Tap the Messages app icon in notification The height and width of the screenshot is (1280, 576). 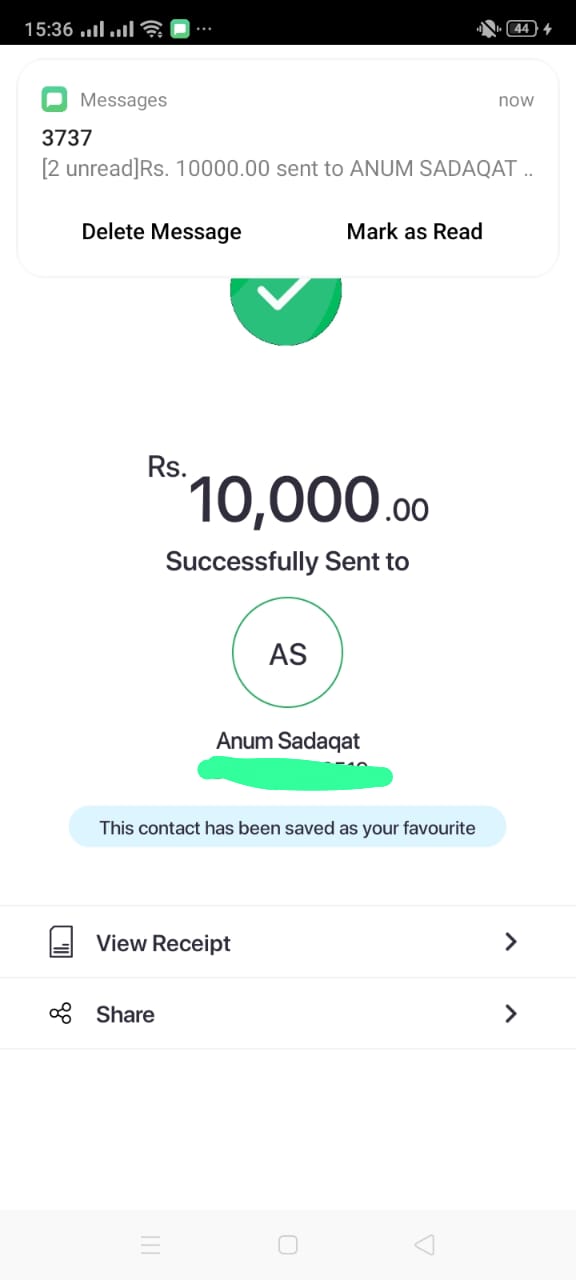tap(54, 100)
